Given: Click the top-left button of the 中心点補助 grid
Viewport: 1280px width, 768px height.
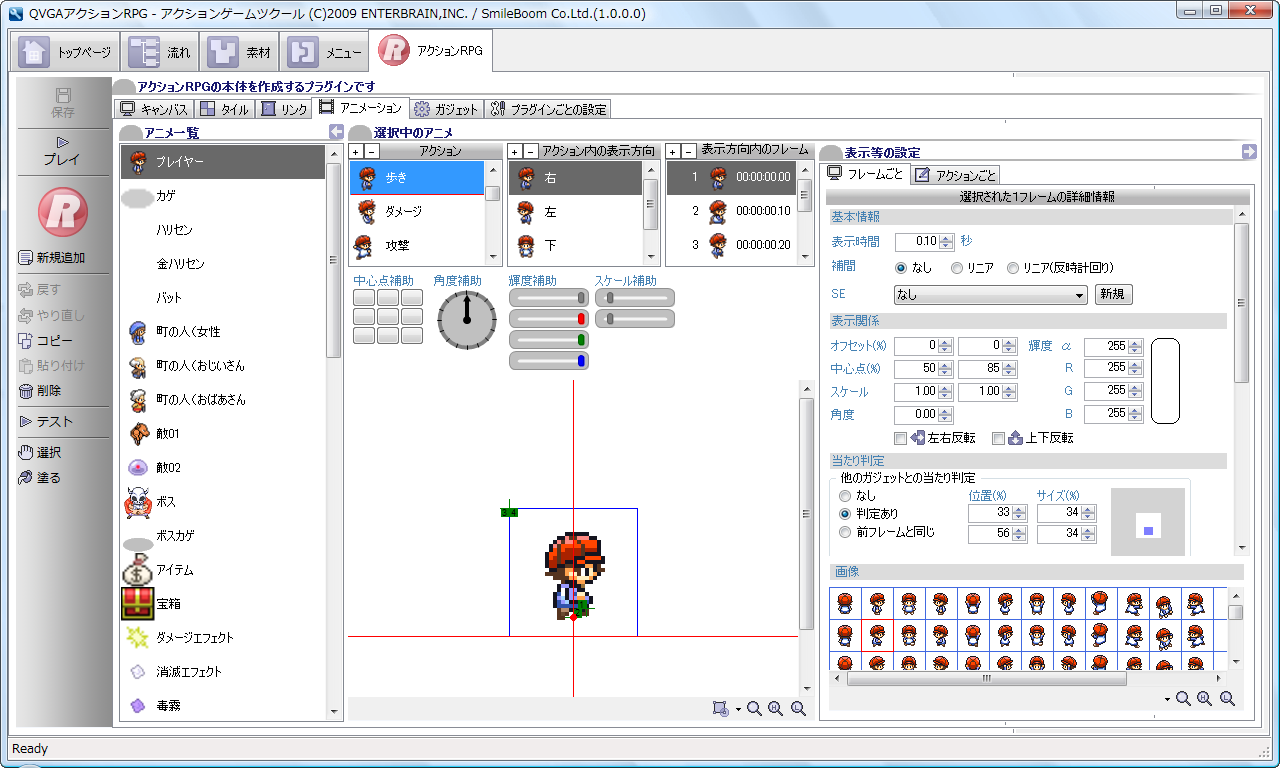Looking at the screenshot, I should [x=365, y=298].
